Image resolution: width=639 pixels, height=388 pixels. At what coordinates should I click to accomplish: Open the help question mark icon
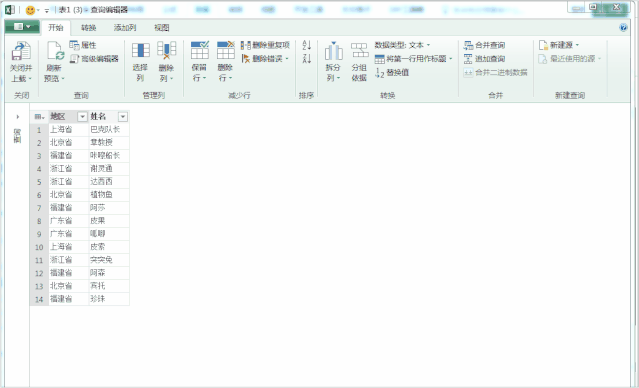623,28
